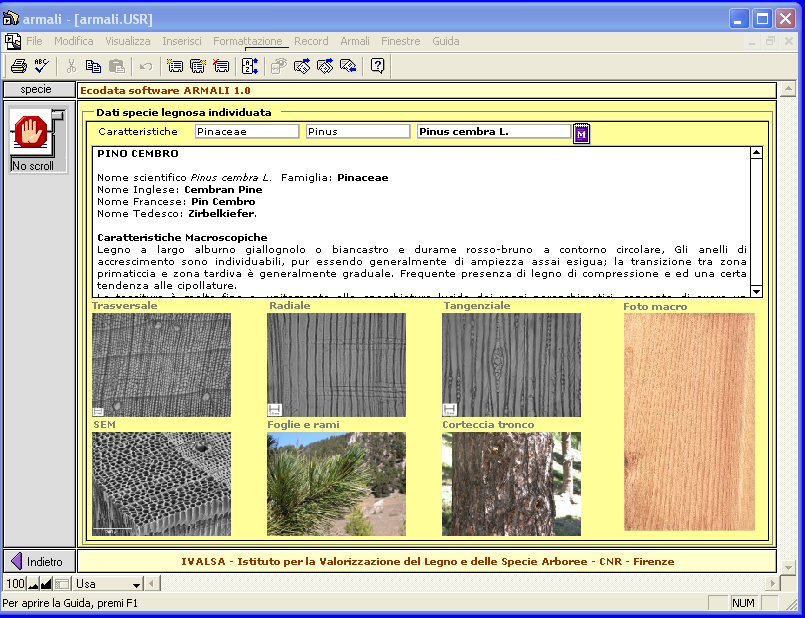This screenshot has height=618, width=805.
Task: Open the Foto macro wood image
Action: point(689,422)
